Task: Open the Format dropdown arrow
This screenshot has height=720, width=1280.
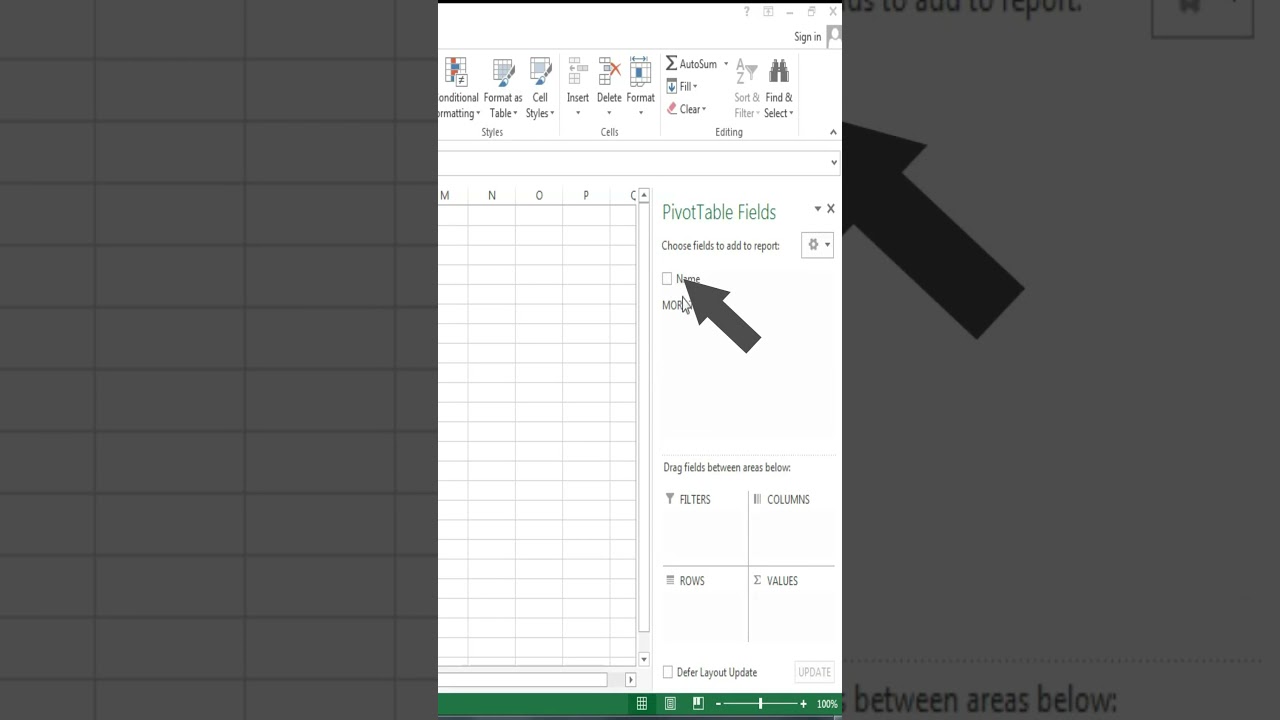Action: click(x=640, y=113)
